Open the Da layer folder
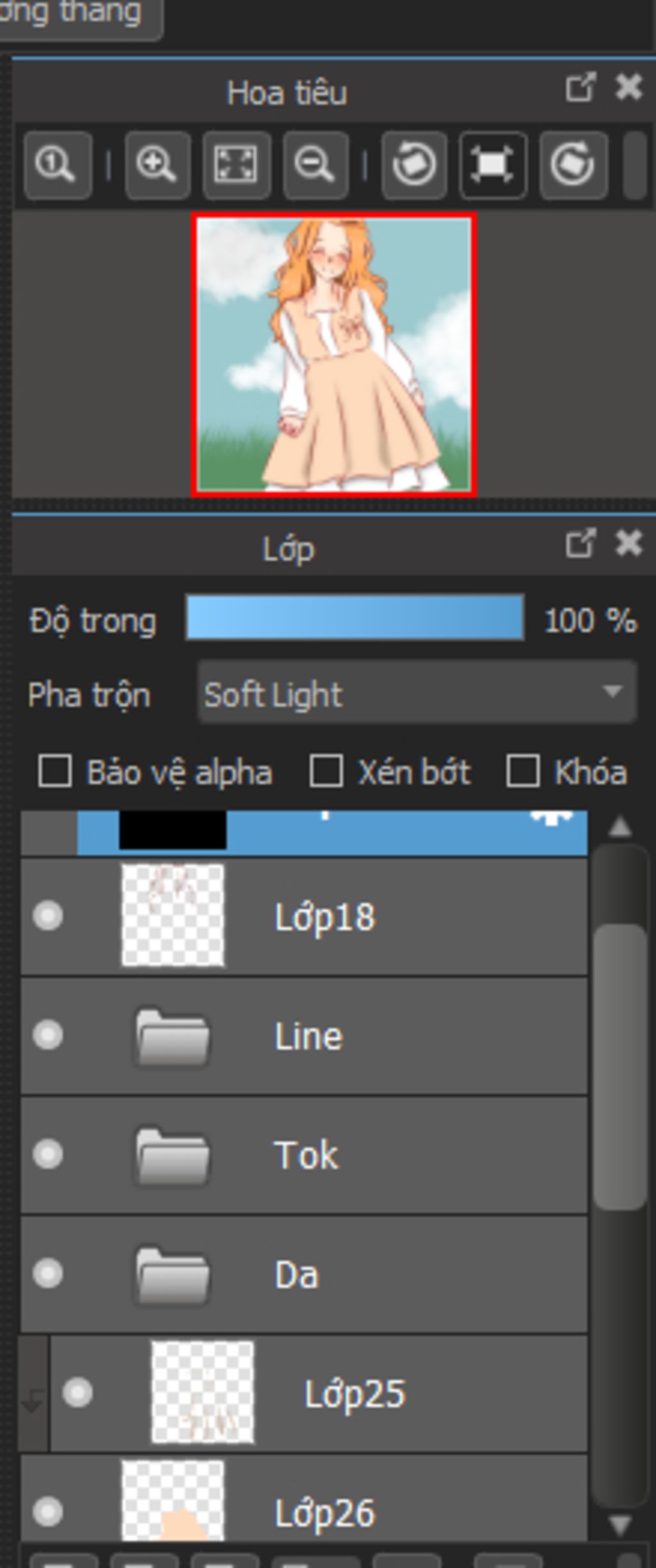 (x=172, y=1274)
